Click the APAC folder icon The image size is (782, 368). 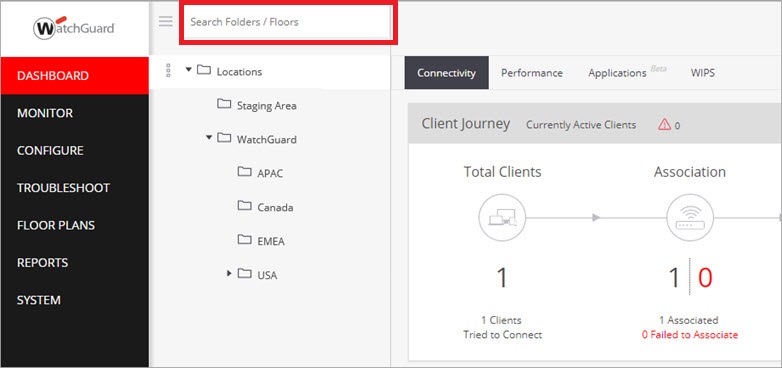tap(244, 172)
